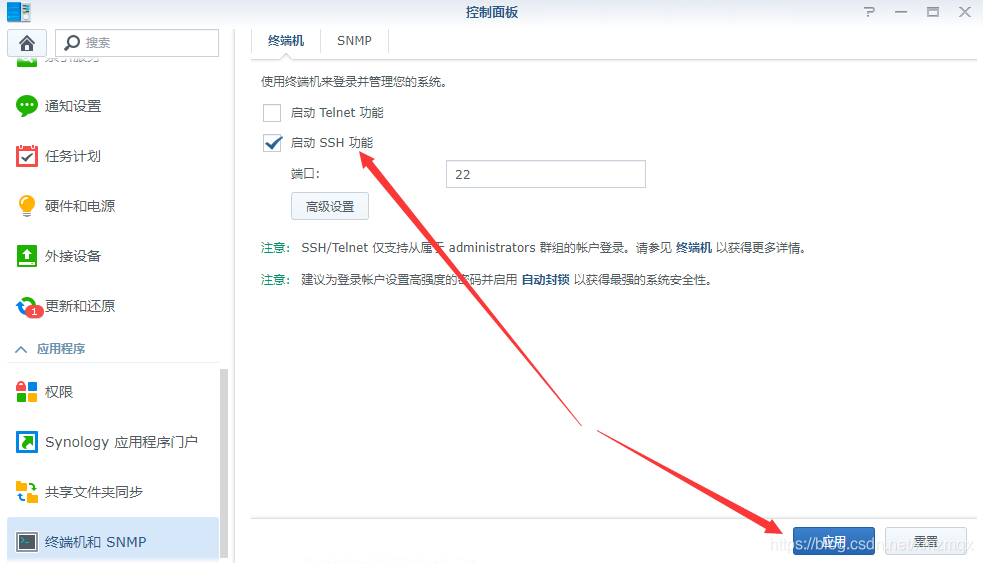
Task: Enable the 启动 Telnet 功能 checkbox
Action: (x=272, y=113)
